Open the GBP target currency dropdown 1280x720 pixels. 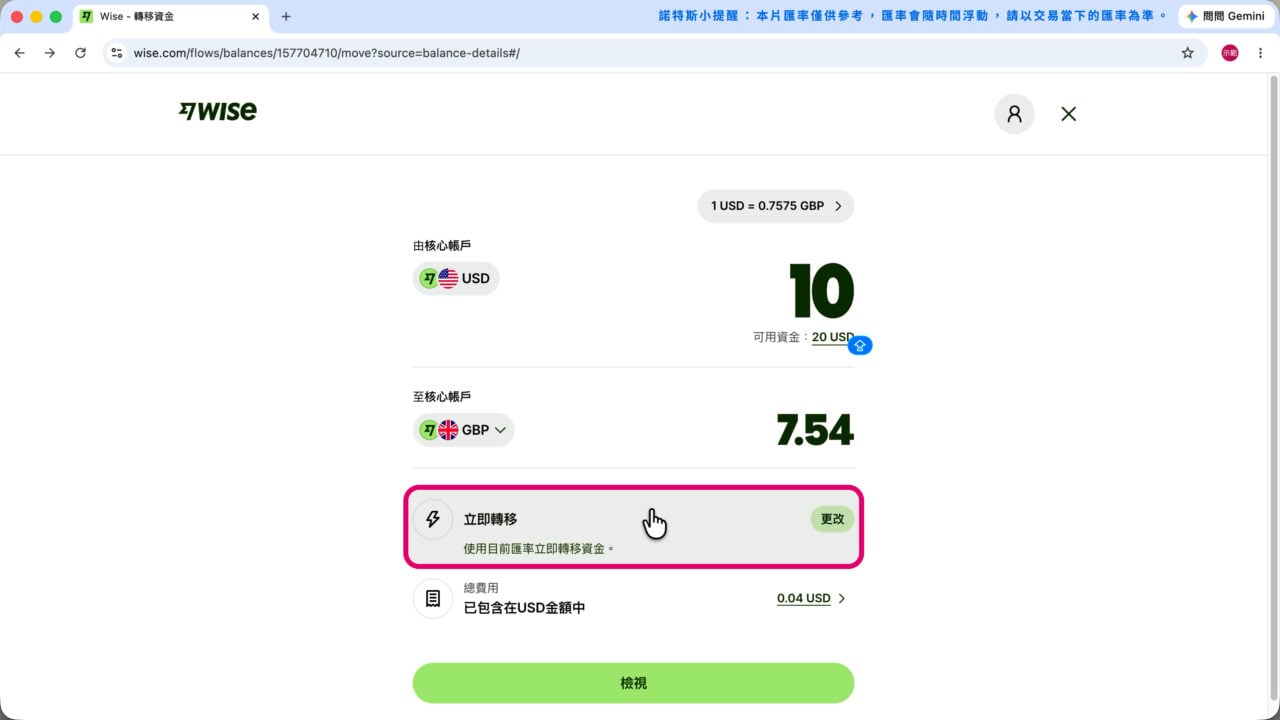pyautogui.click(x=463, y=430)
